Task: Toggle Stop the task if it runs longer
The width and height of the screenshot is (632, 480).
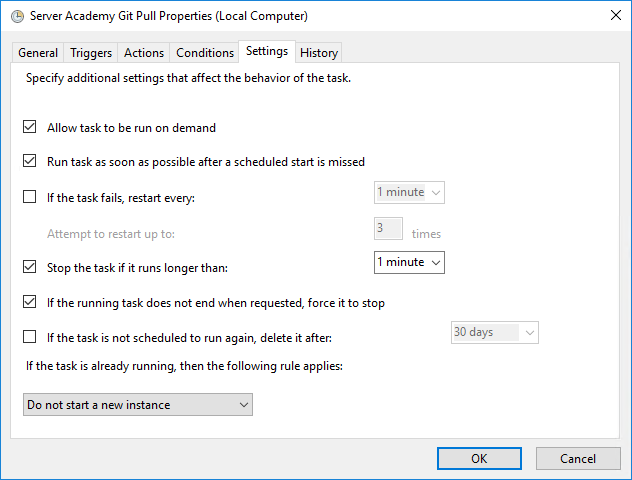Action: point(30,267)
